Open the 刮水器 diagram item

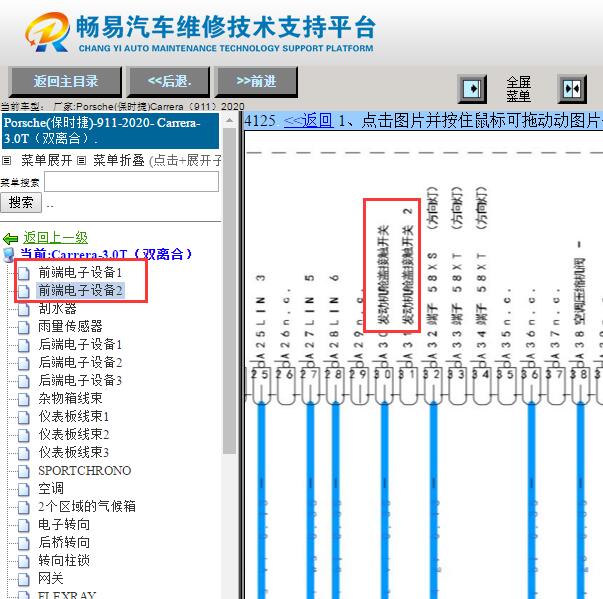click(x=57, y=308)
